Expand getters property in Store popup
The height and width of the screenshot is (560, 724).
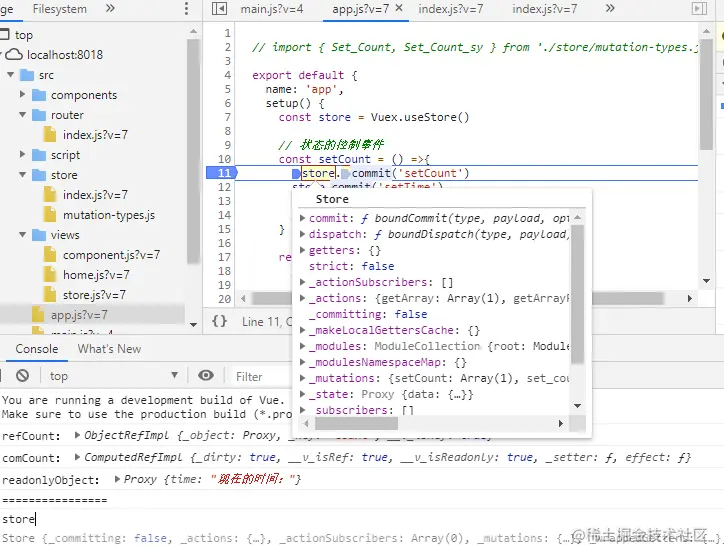(302, 250)
